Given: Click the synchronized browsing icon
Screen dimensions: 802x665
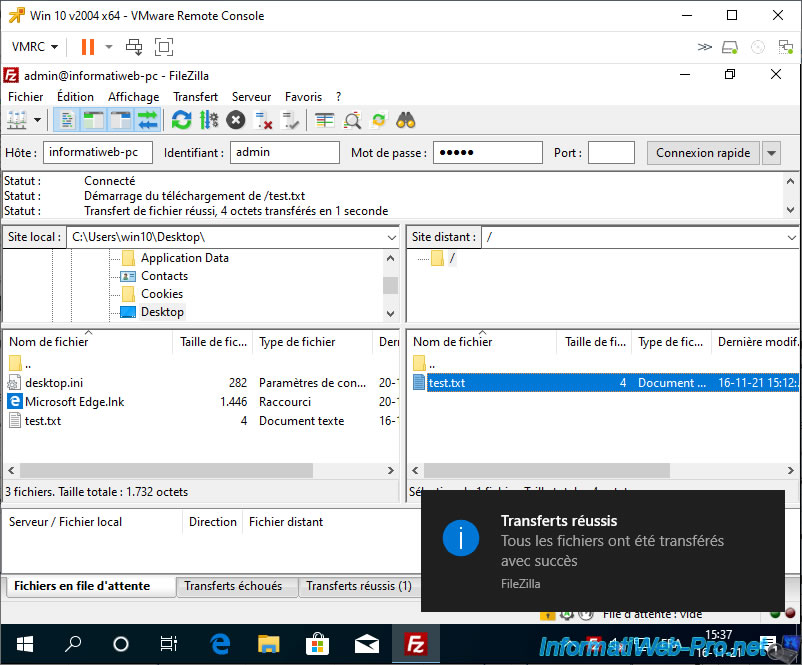Looking at the screenshot, I should (x=379, y=120).
